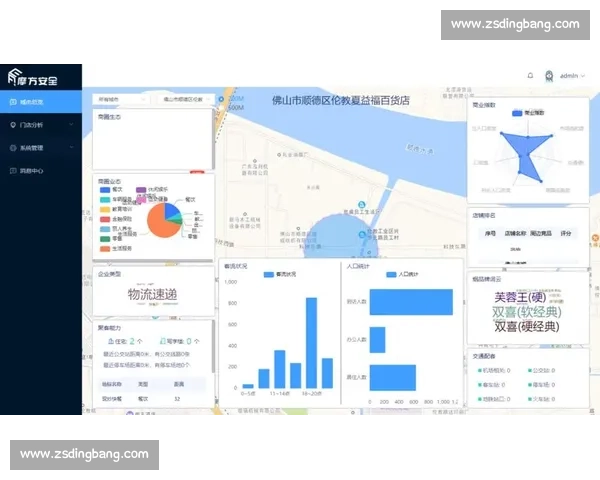
Task: Click the blue marker inside the circle area
Action: pos(362,235)
